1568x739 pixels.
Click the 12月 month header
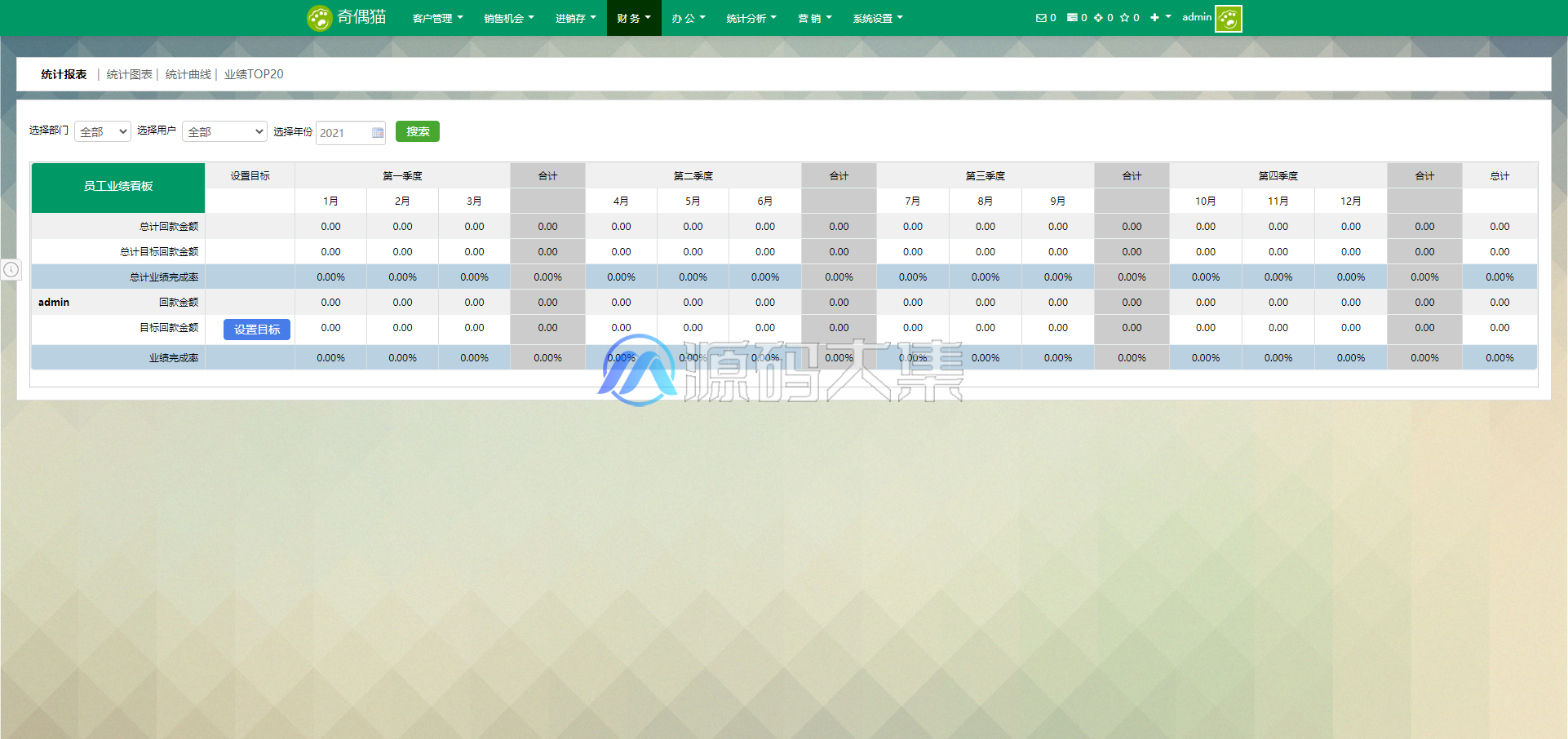[x=1351, y=201]
